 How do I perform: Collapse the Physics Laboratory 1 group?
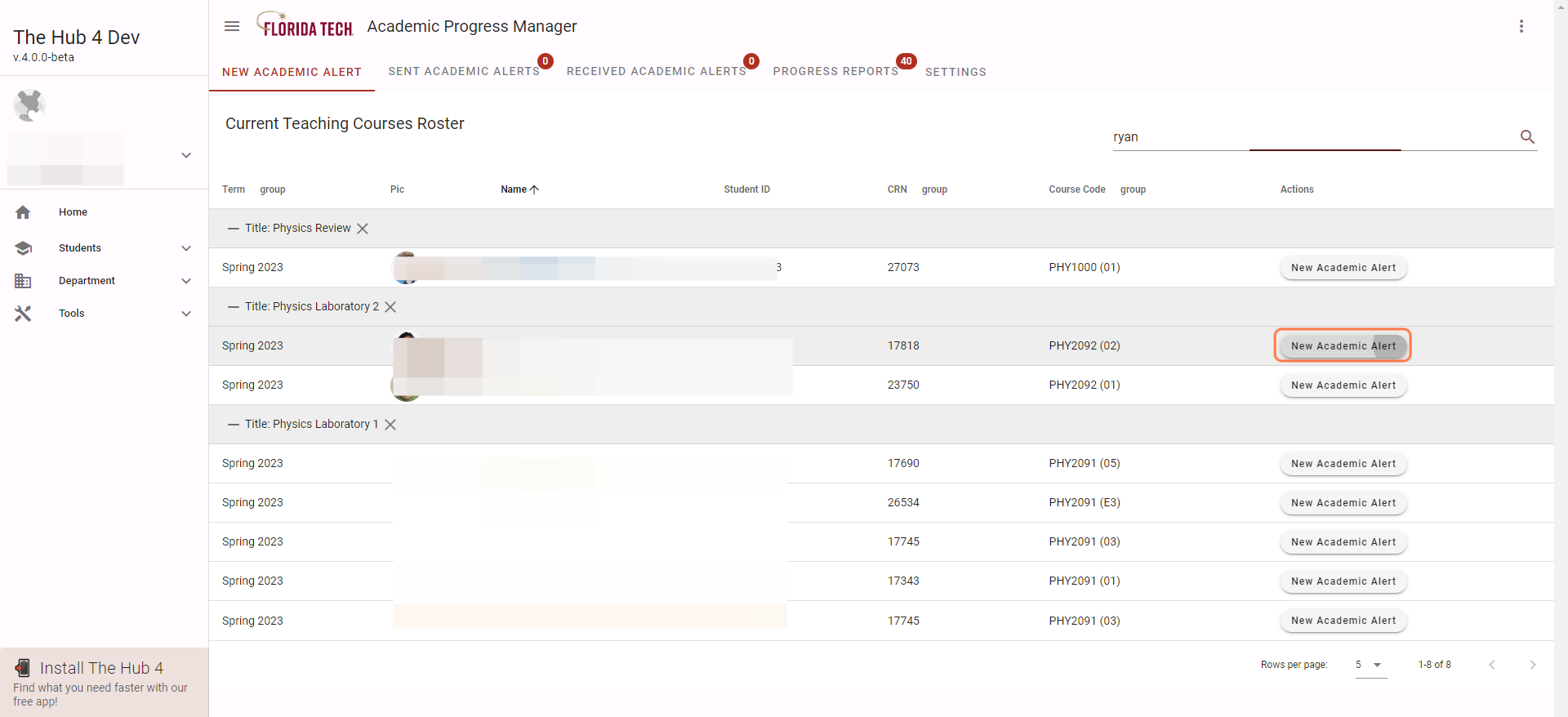[234, 425]
